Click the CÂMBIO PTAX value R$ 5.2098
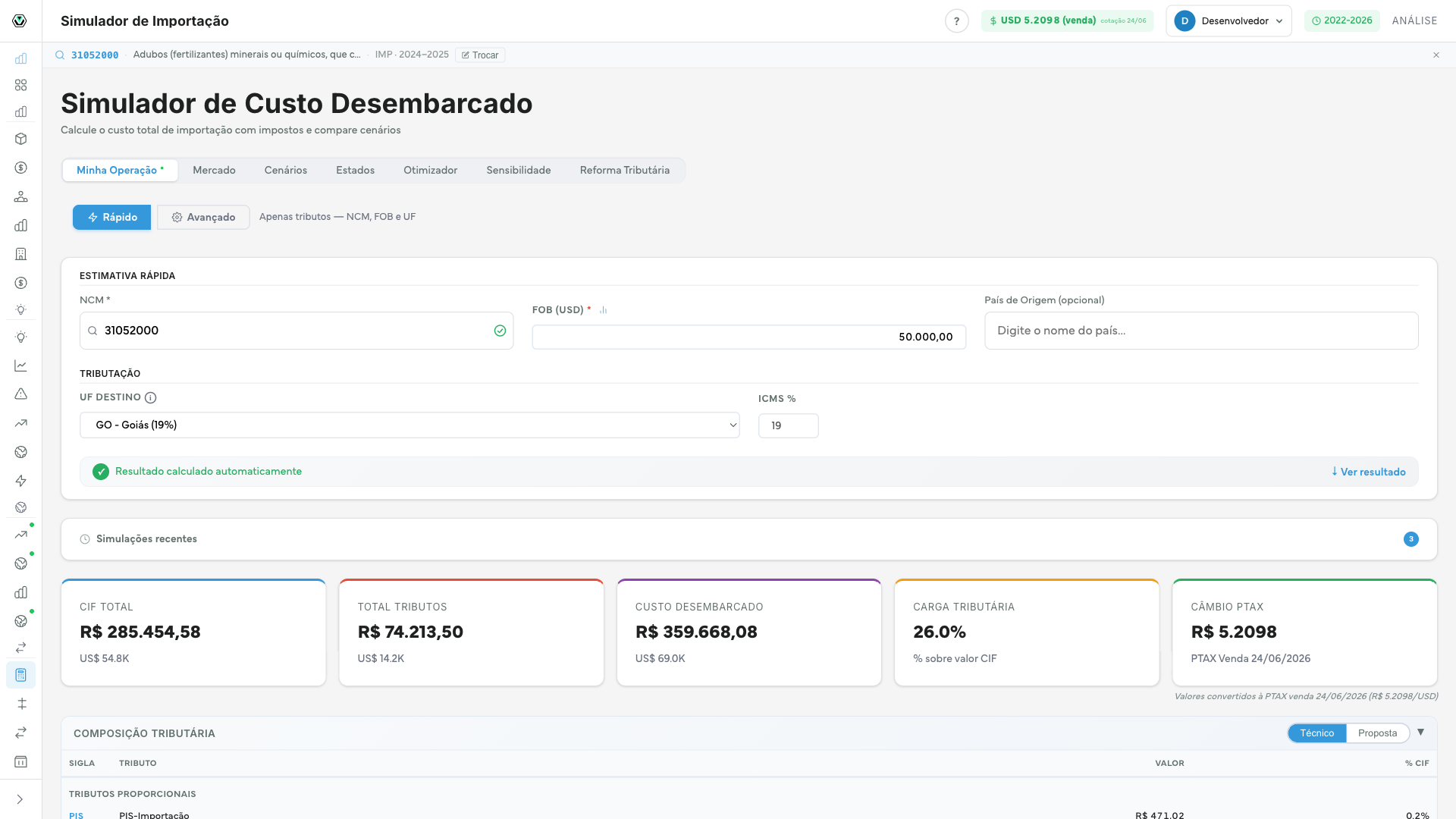 pos(1234,632)
